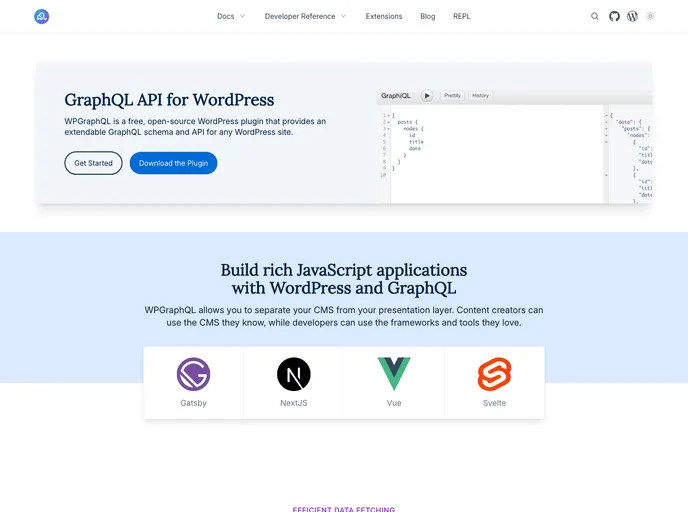Click the Vue logo
Image resolution: width=688 pixels, height=512 pixels.
coord(394,374)
